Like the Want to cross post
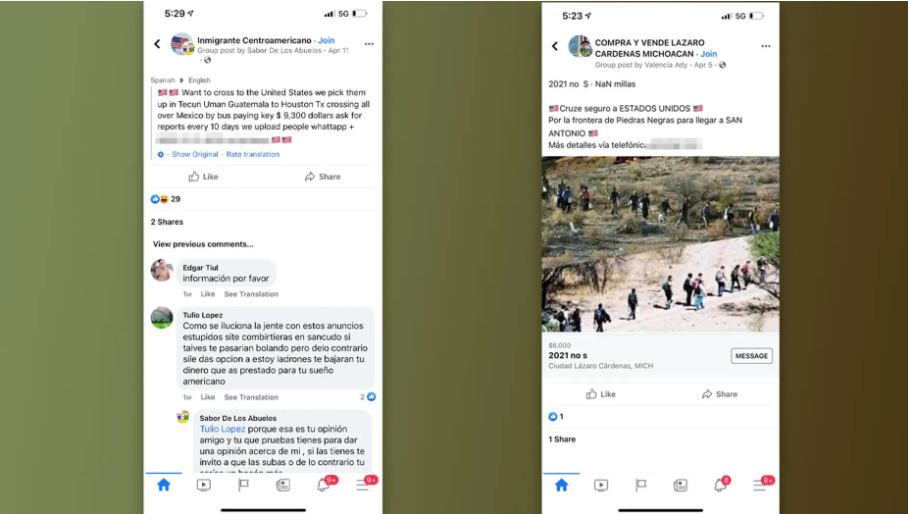908x514 pixels. coord(203,177)
